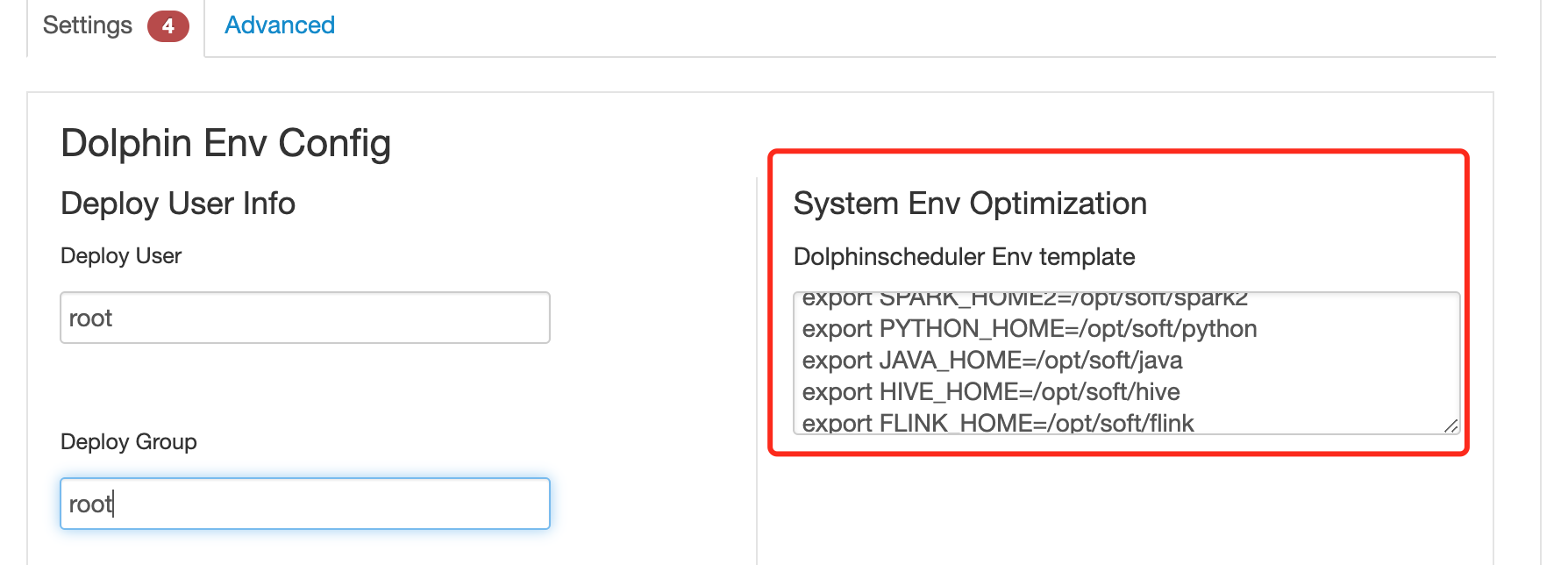The height and width of the screenshot is (565, 1568).
Task: Click the export PYTHON_HOME line
Action: 1029,329
